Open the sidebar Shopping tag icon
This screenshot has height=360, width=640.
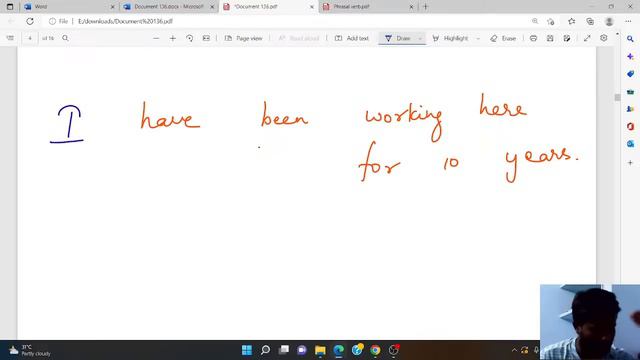[630, 74]
